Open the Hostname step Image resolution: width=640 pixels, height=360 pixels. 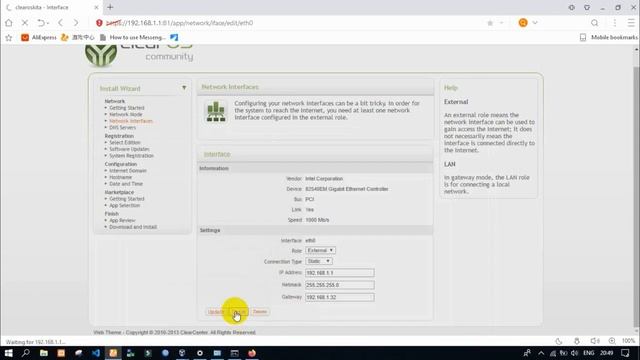(120, 178)
